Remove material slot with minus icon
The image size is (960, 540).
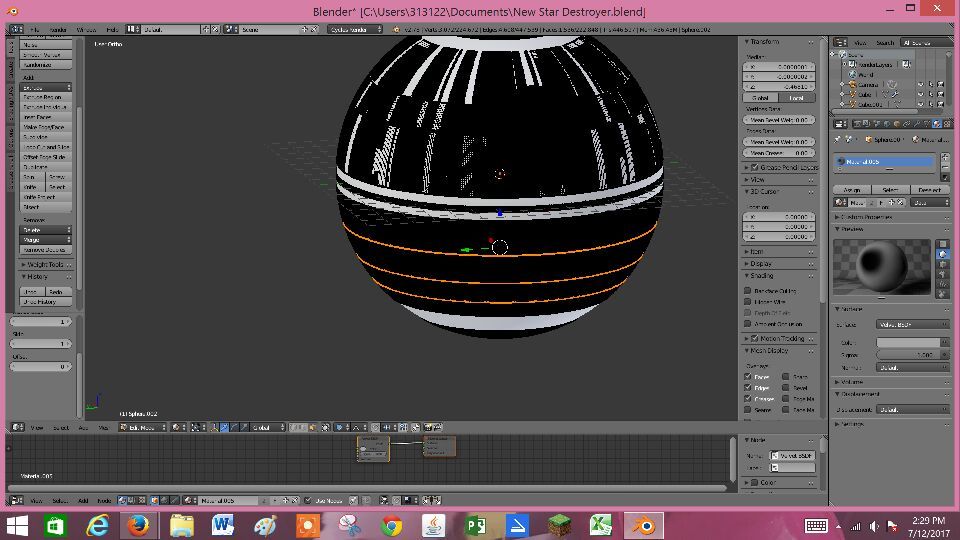click(x=945, y=167)
